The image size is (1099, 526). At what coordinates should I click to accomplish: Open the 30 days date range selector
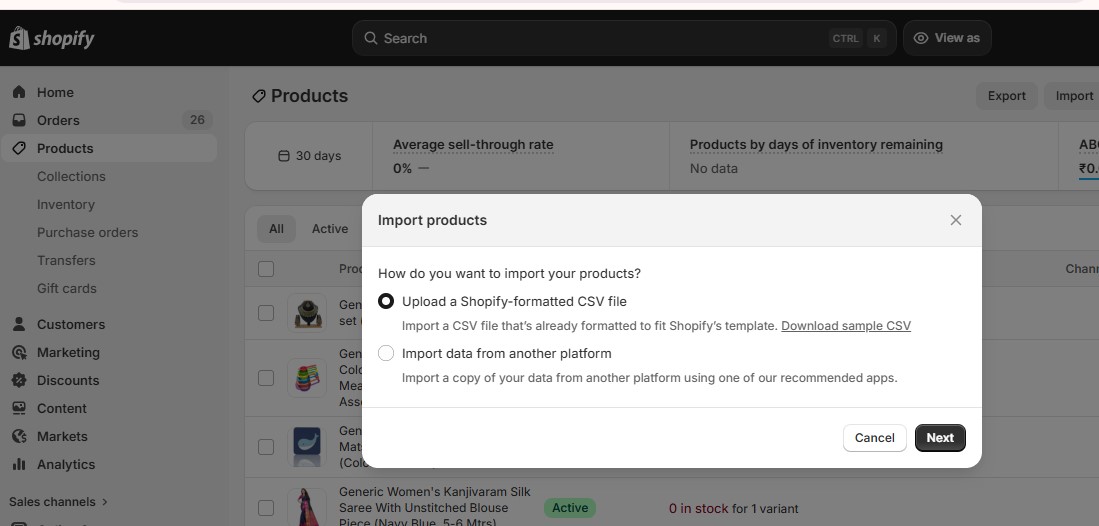tap(309, 156)
